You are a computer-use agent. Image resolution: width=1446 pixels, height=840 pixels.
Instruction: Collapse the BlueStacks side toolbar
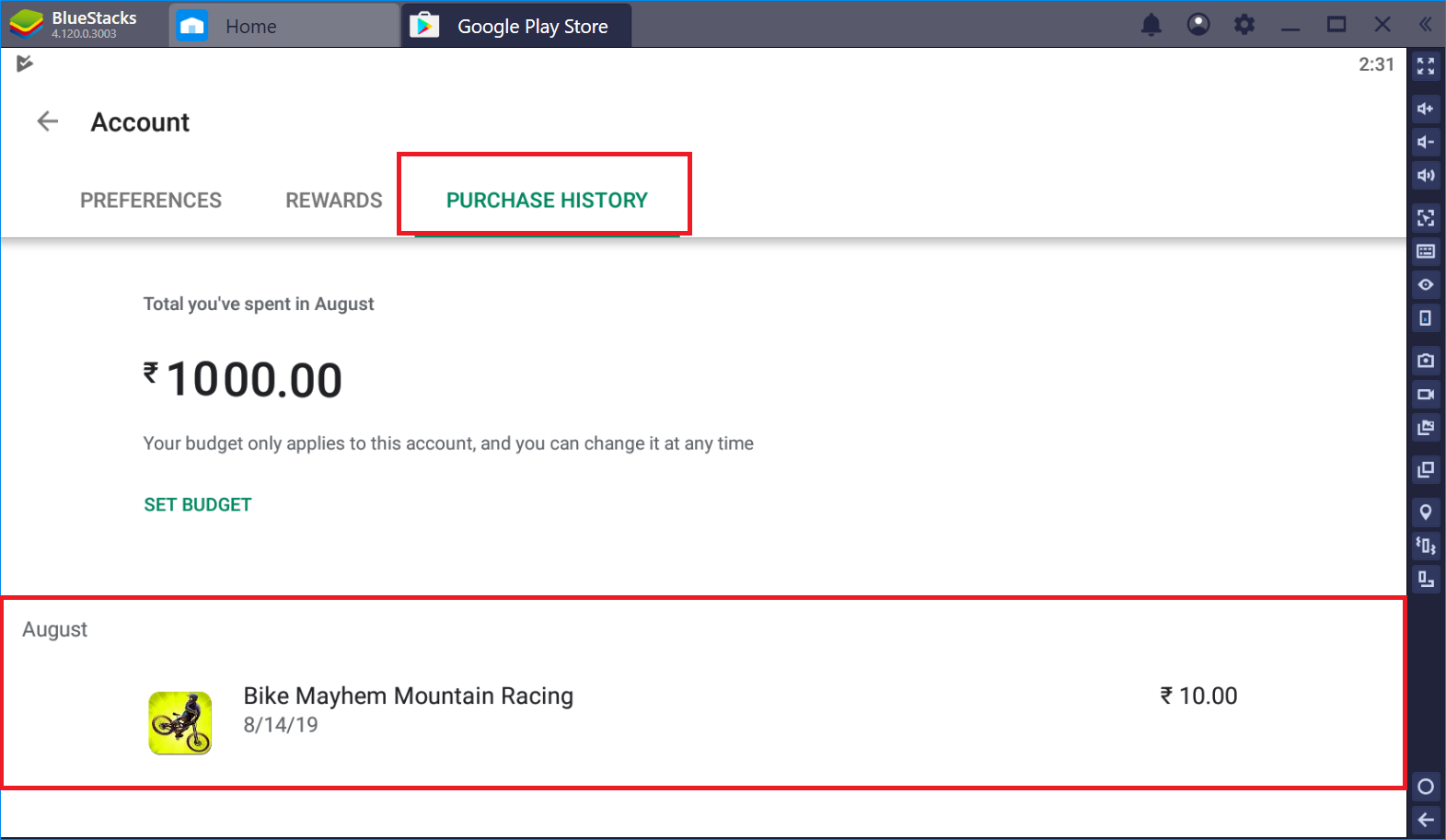pos(1426,25)
